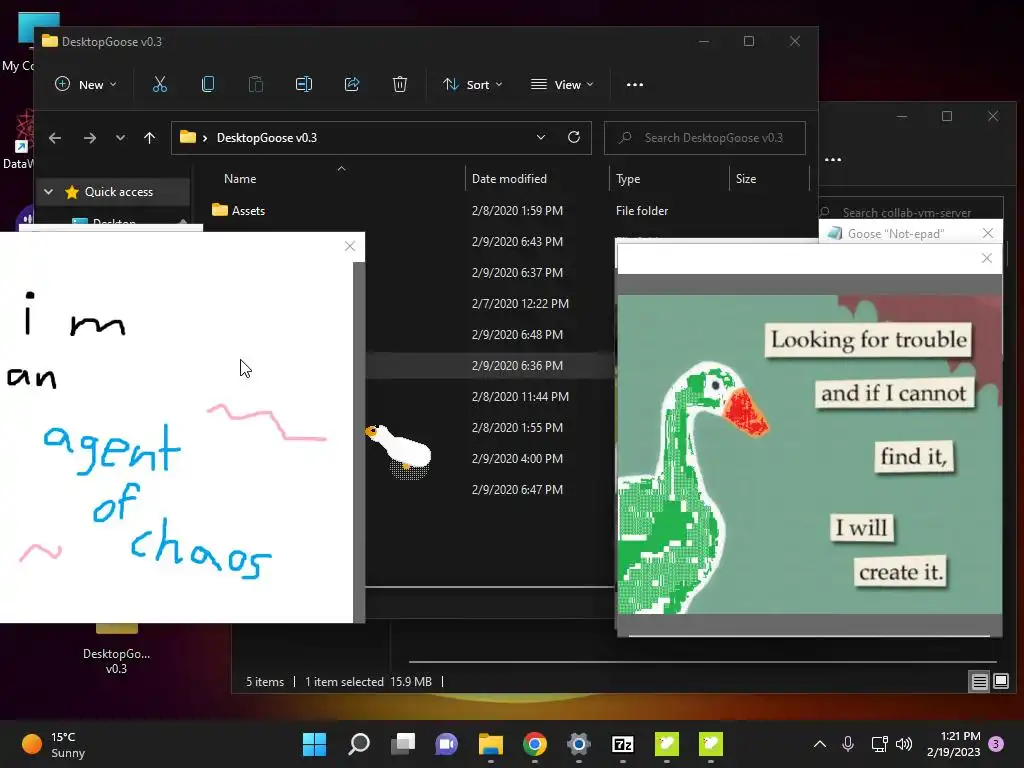
Task: Click the volume speaker tray icon
Action: click(904, 744)
